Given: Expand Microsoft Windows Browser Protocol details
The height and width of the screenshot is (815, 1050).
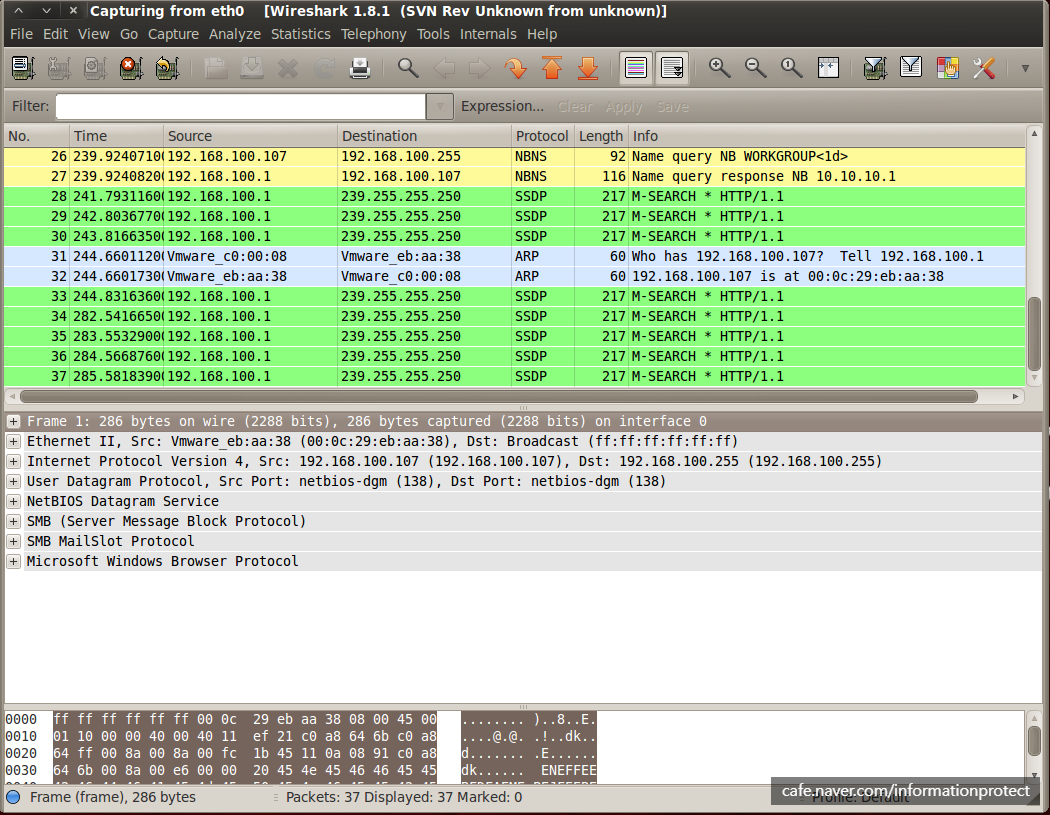Looking at the screenshot, I should (x=13, y=561).
